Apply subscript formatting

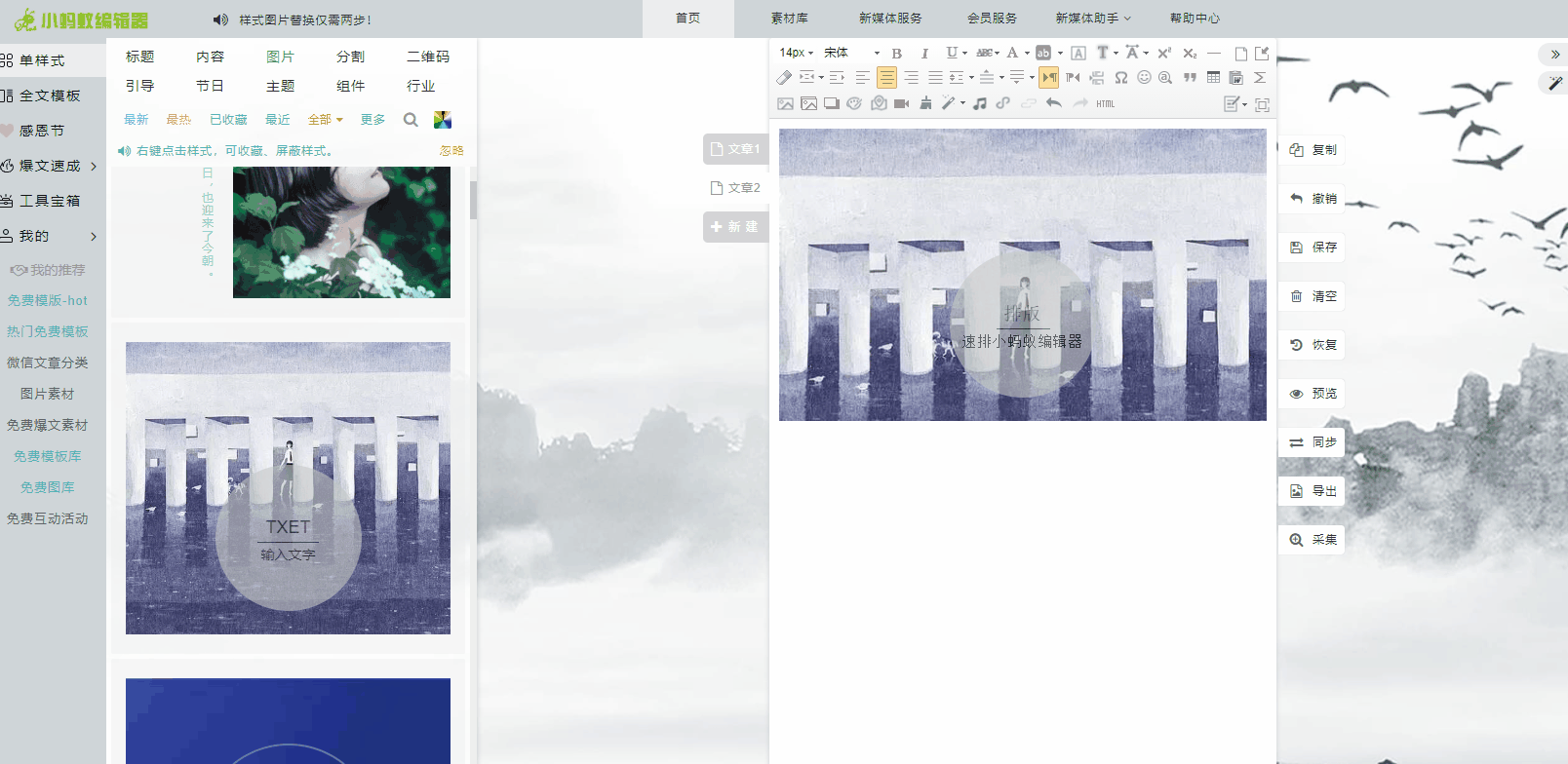pos(1190,53)
